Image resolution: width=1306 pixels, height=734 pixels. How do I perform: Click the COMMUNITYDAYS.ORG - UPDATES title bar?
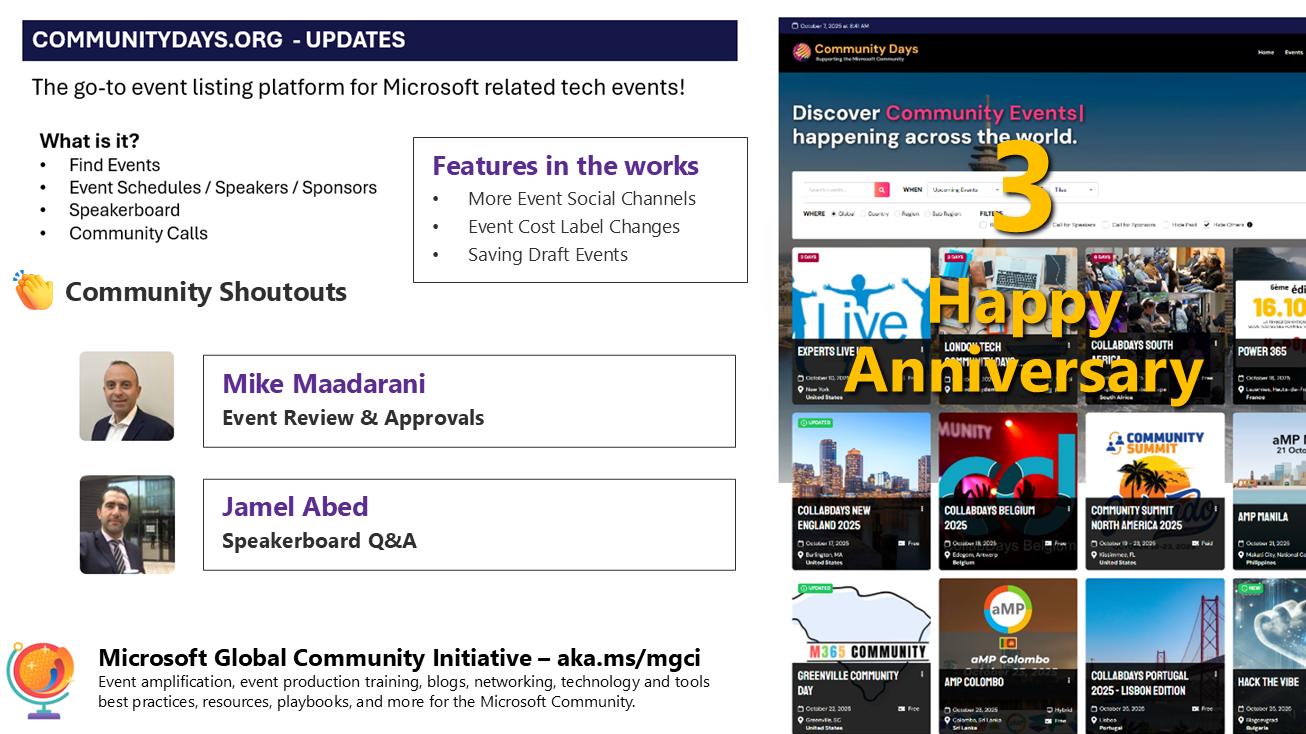[x=379, y=40]
